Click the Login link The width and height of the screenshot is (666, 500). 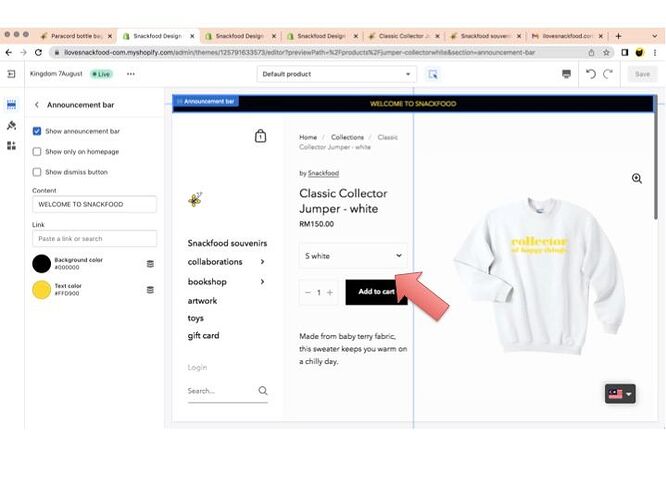pyautogui.click(x=197, y=367)
